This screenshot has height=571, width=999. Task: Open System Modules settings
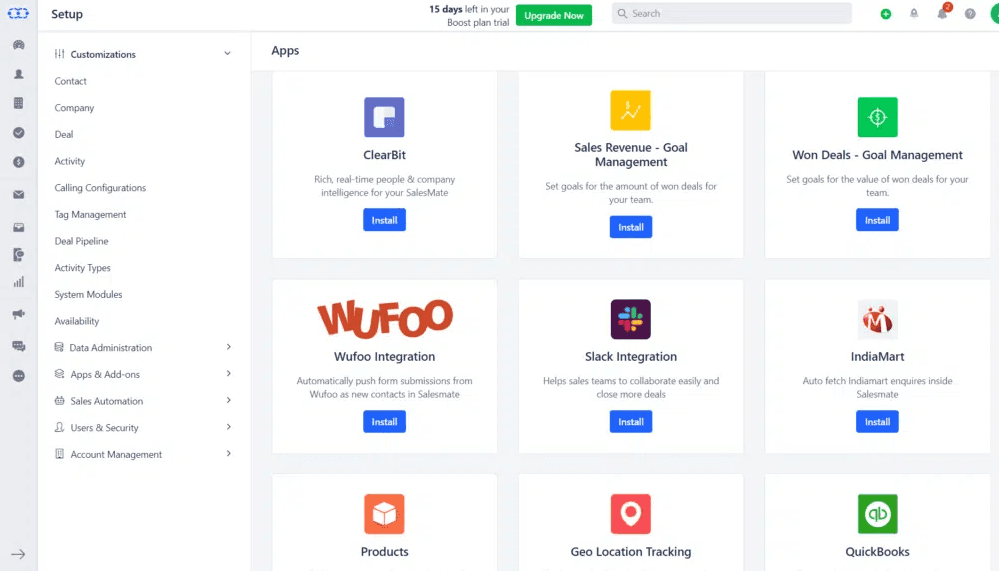click(x=88, y=295)
